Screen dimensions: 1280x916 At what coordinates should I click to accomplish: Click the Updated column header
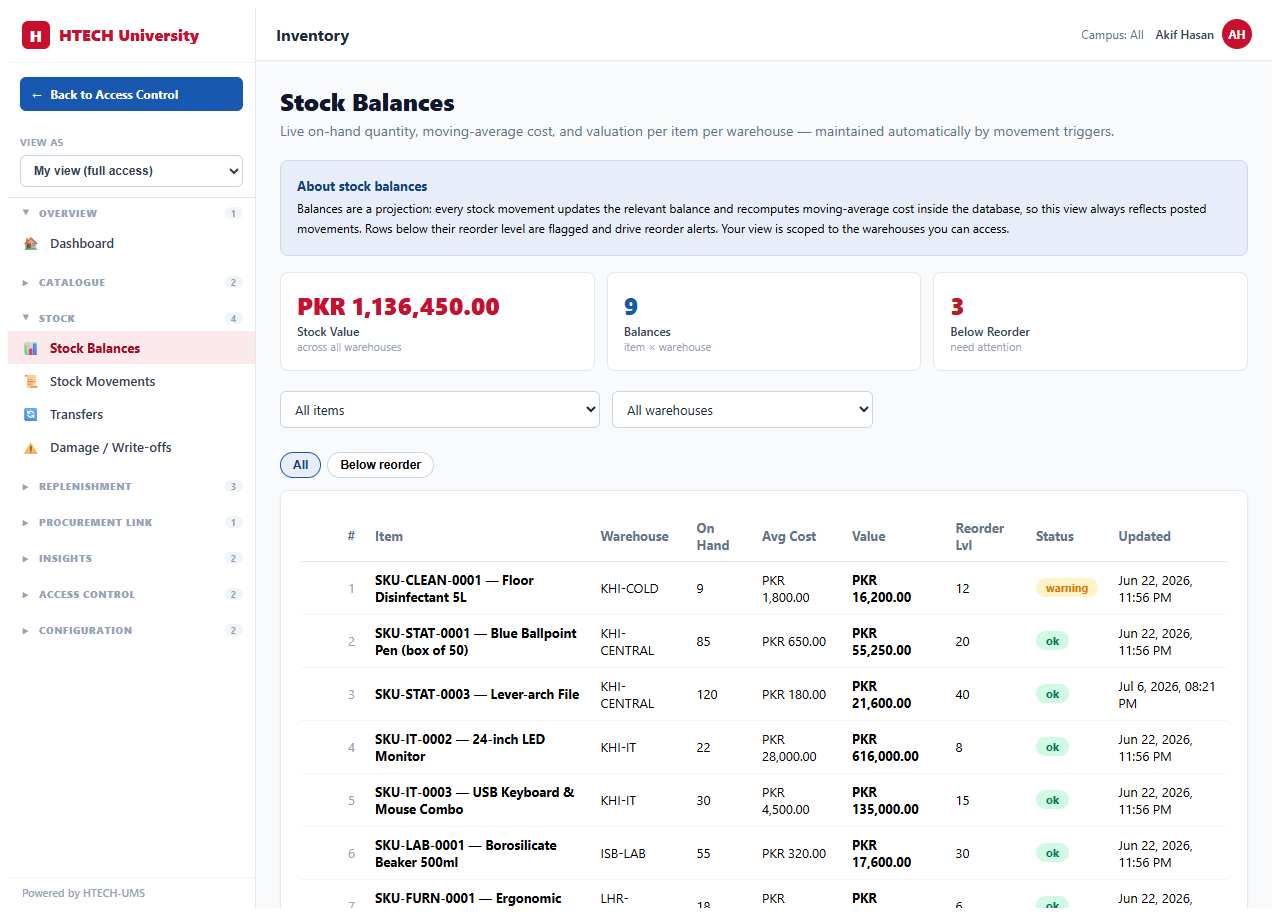click(x=1144, y=536)
